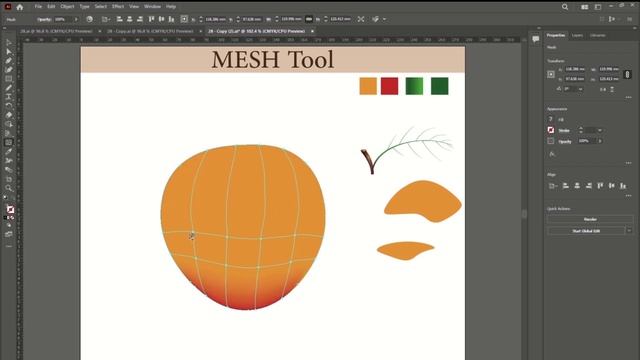The height and width of the screenshot is (360, 640).
Task: Expand more Appearance options ellipsis
Action: [629, 163]
